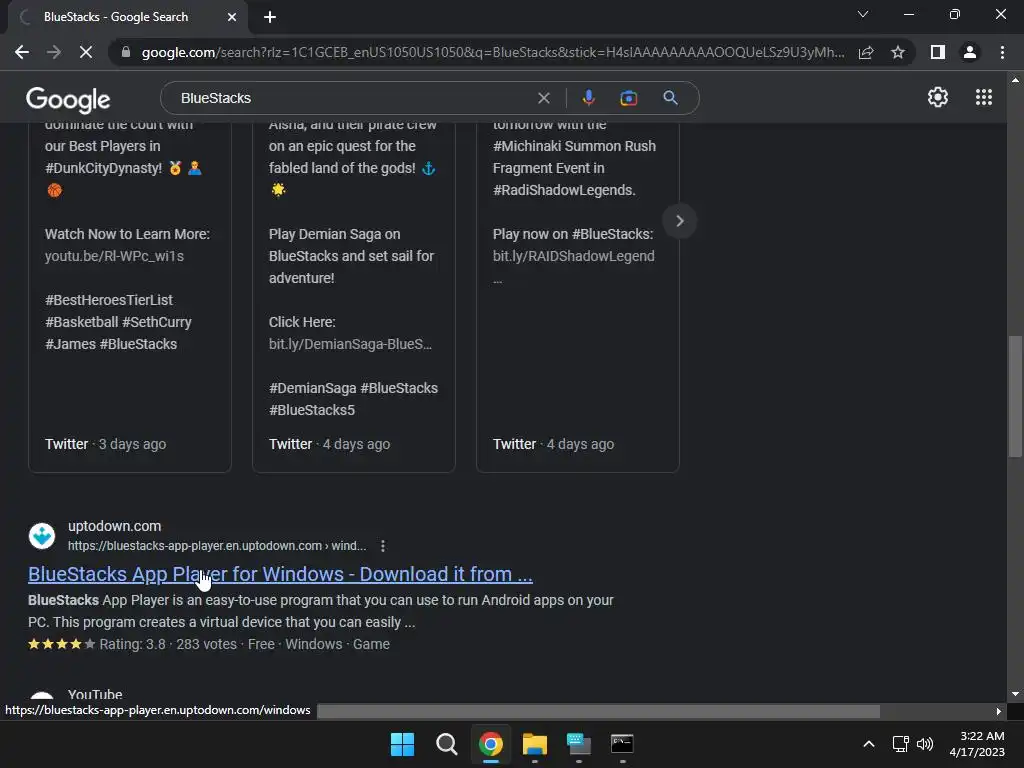Click the forward navigation arrow

click(54, 52)
